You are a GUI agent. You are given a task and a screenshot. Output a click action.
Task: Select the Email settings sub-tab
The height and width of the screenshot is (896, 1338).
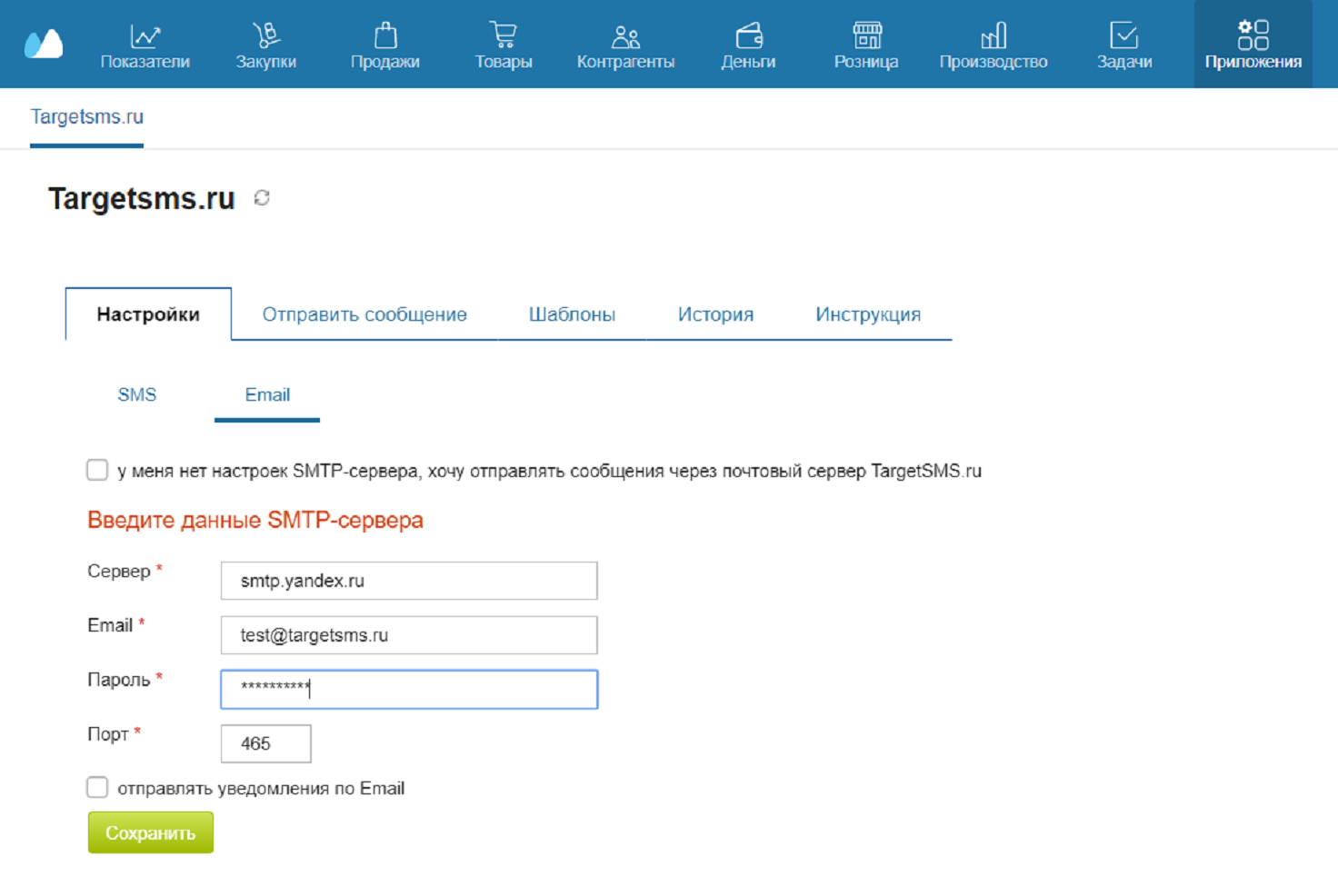tap(267, 395)
